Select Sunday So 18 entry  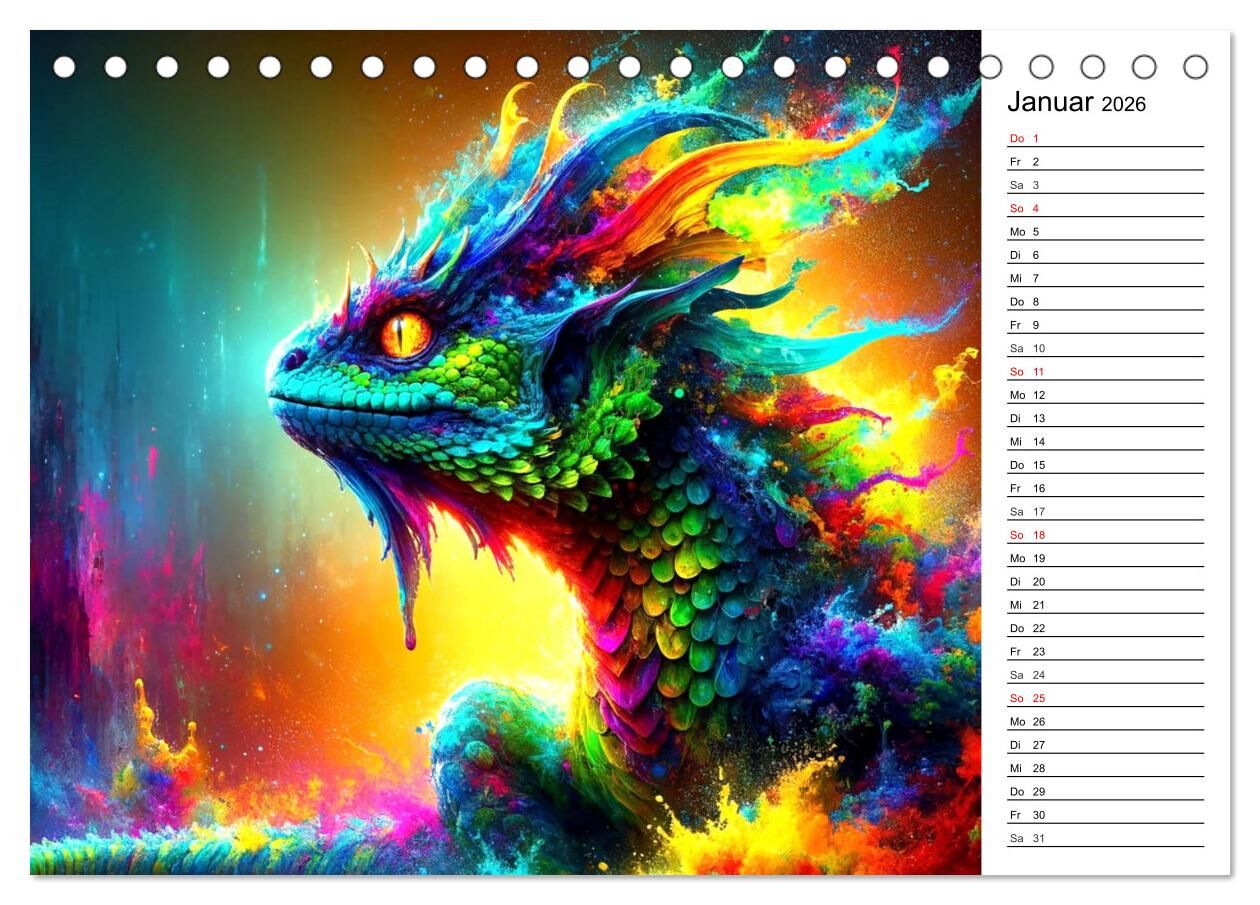(1104, 535)
